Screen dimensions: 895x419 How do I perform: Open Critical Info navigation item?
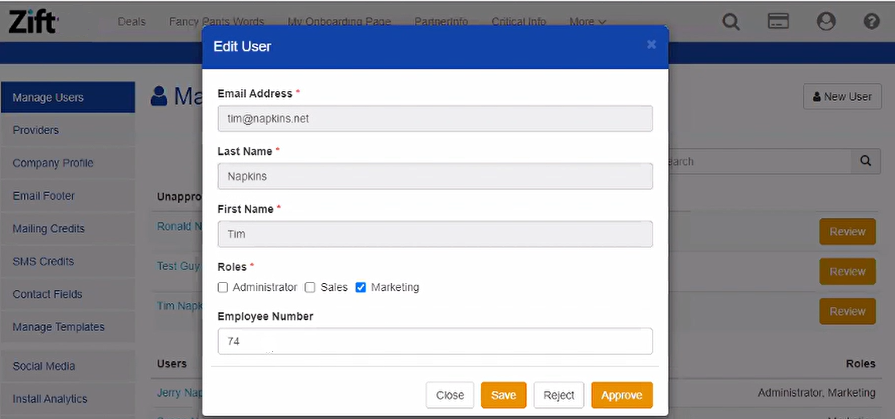519,22
